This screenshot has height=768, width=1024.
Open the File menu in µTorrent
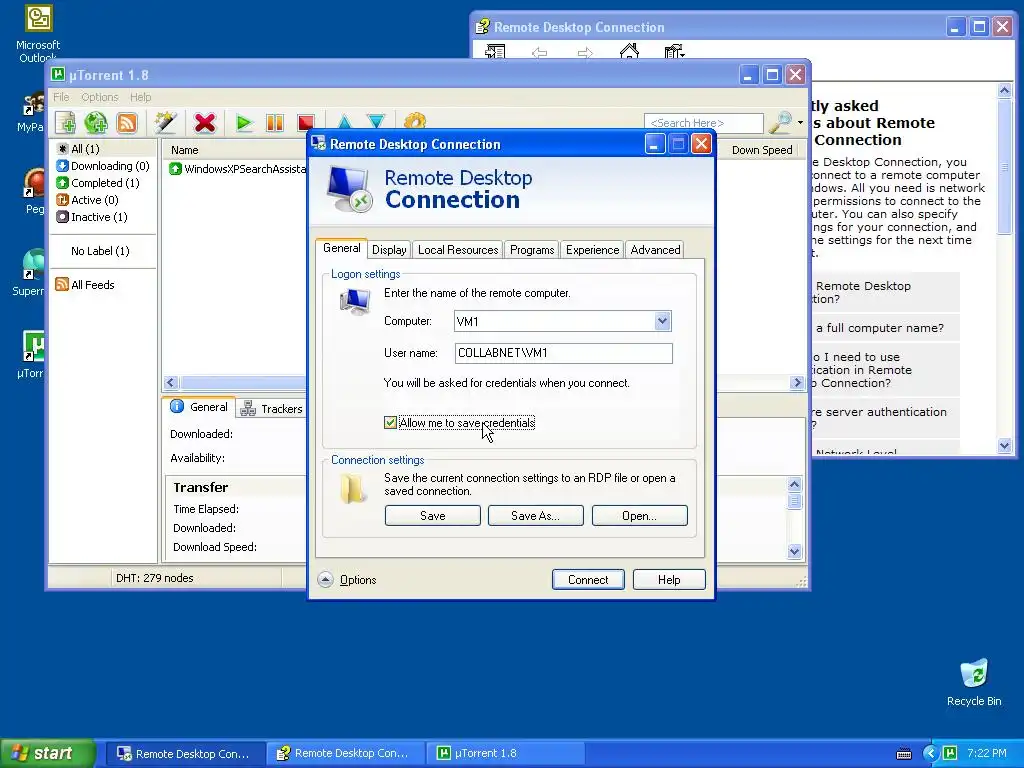(61, 97)
